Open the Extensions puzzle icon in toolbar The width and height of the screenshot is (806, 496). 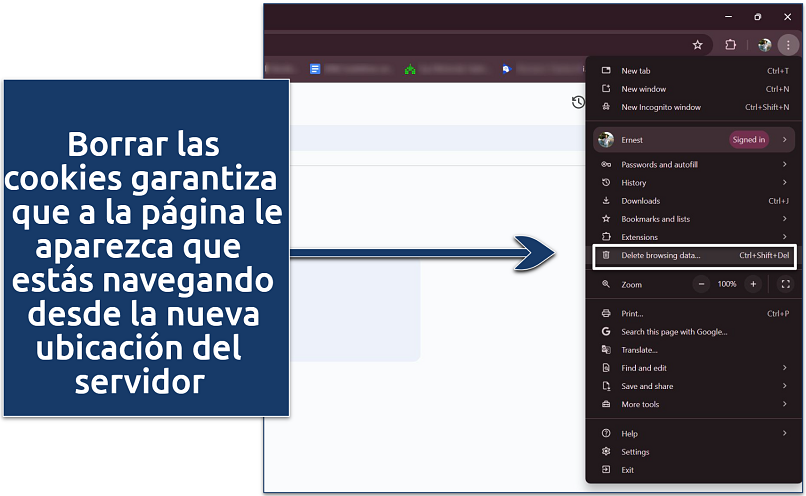point(730,45)
